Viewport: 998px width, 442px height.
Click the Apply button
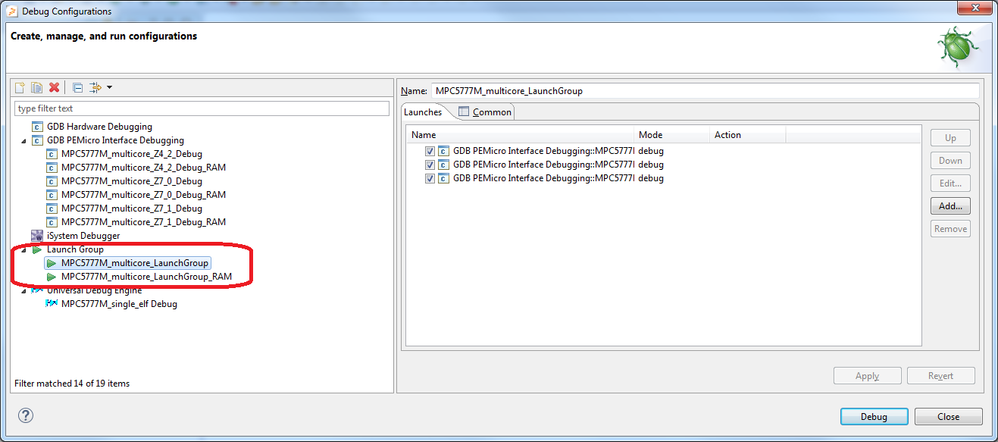click(x=868, y=376)
